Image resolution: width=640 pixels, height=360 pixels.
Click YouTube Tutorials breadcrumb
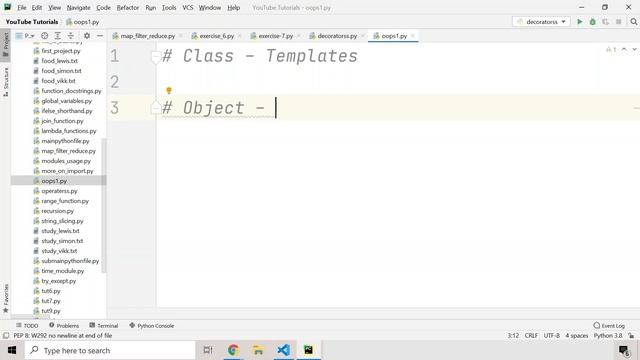coord(32,22)
